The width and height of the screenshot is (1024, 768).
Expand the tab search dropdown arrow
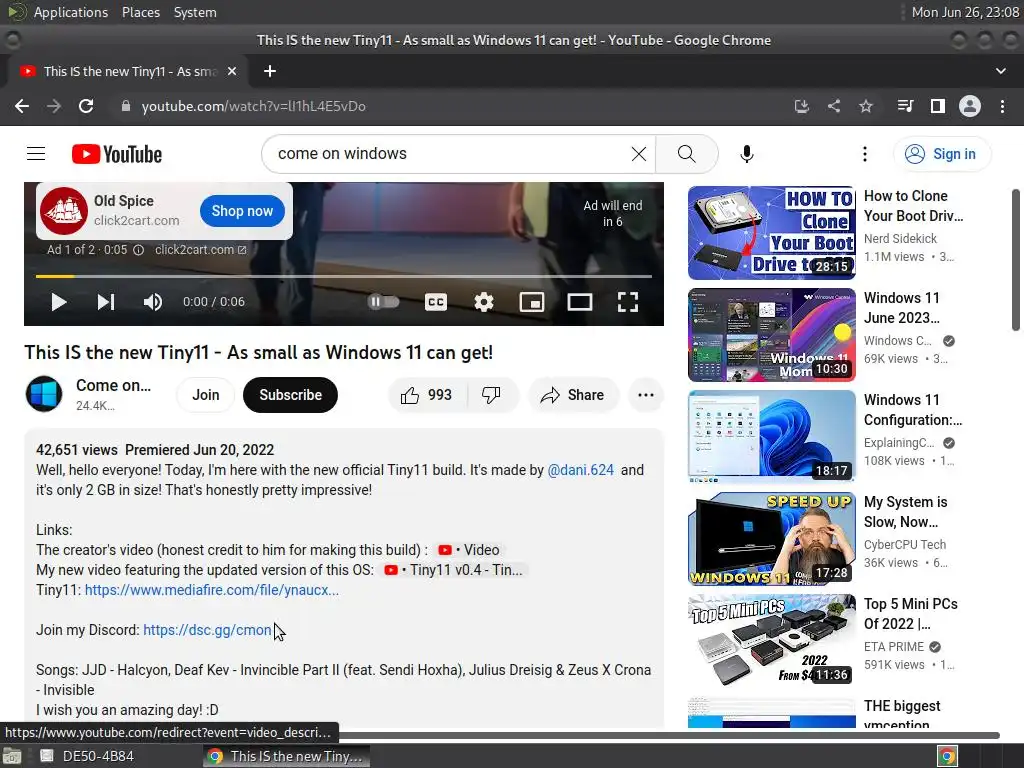tap(1000, 71)
